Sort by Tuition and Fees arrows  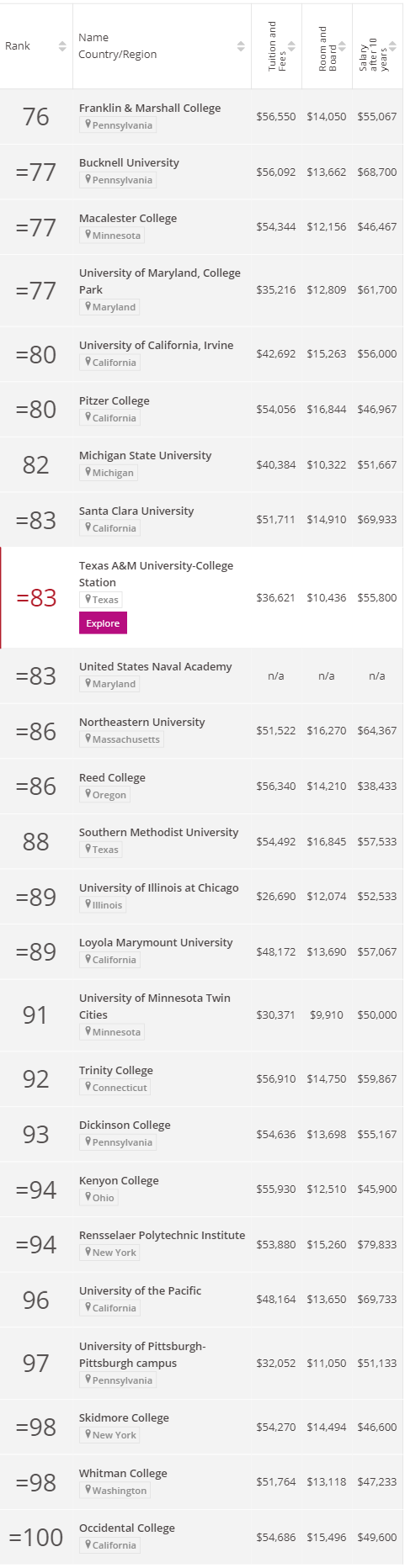[291, 46]
